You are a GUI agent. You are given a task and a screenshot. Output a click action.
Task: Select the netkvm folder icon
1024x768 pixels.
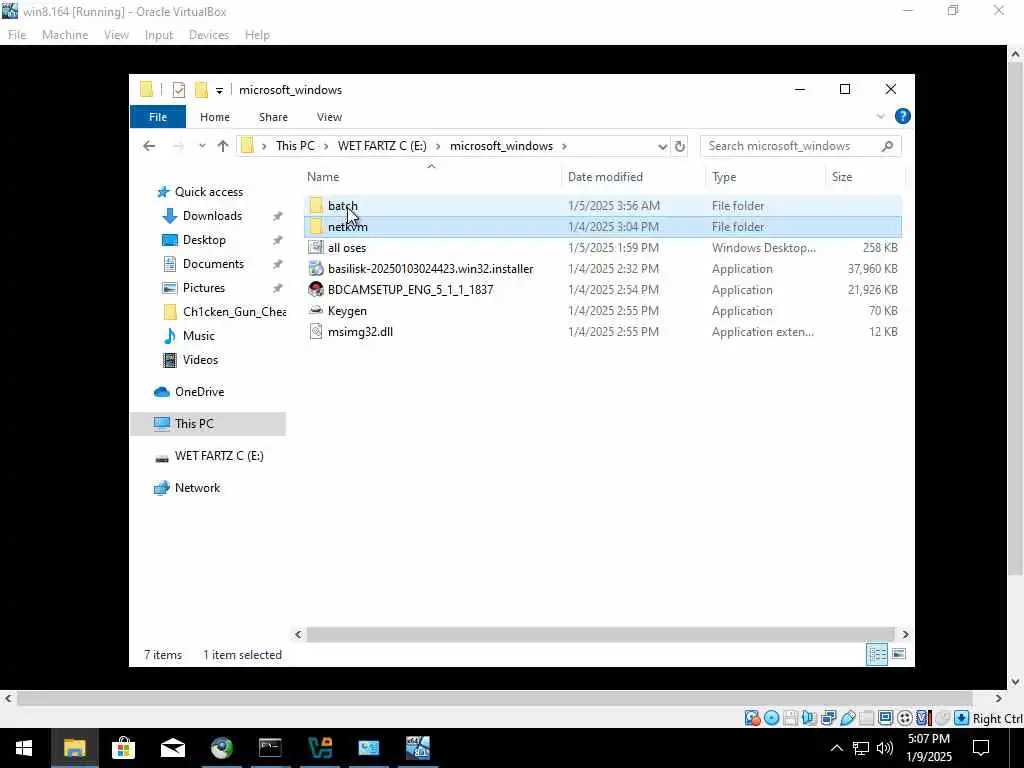[316, 227]
